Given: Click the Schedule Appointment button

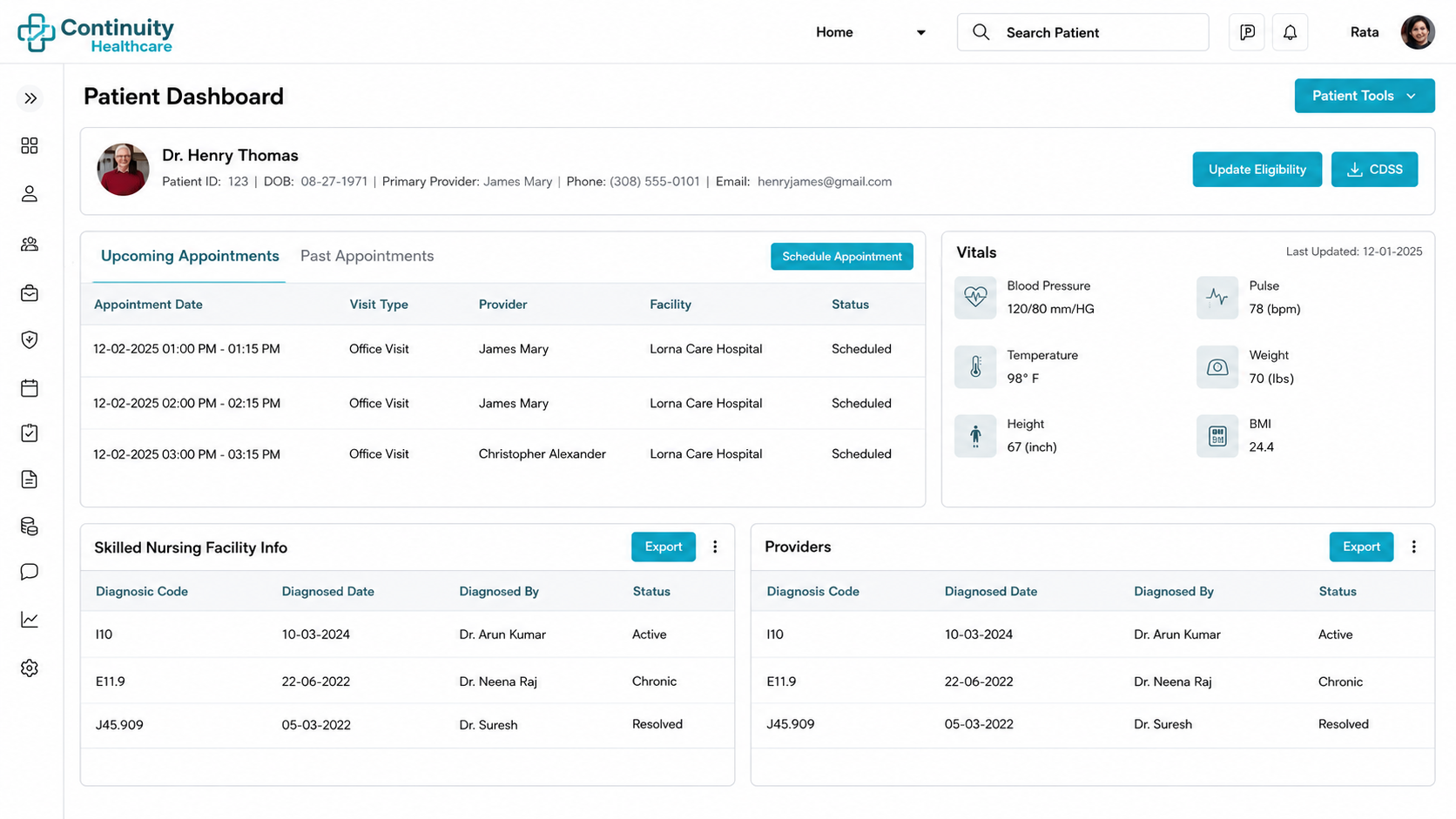Looking at the screenshot, I should click(x=842, y=256).
